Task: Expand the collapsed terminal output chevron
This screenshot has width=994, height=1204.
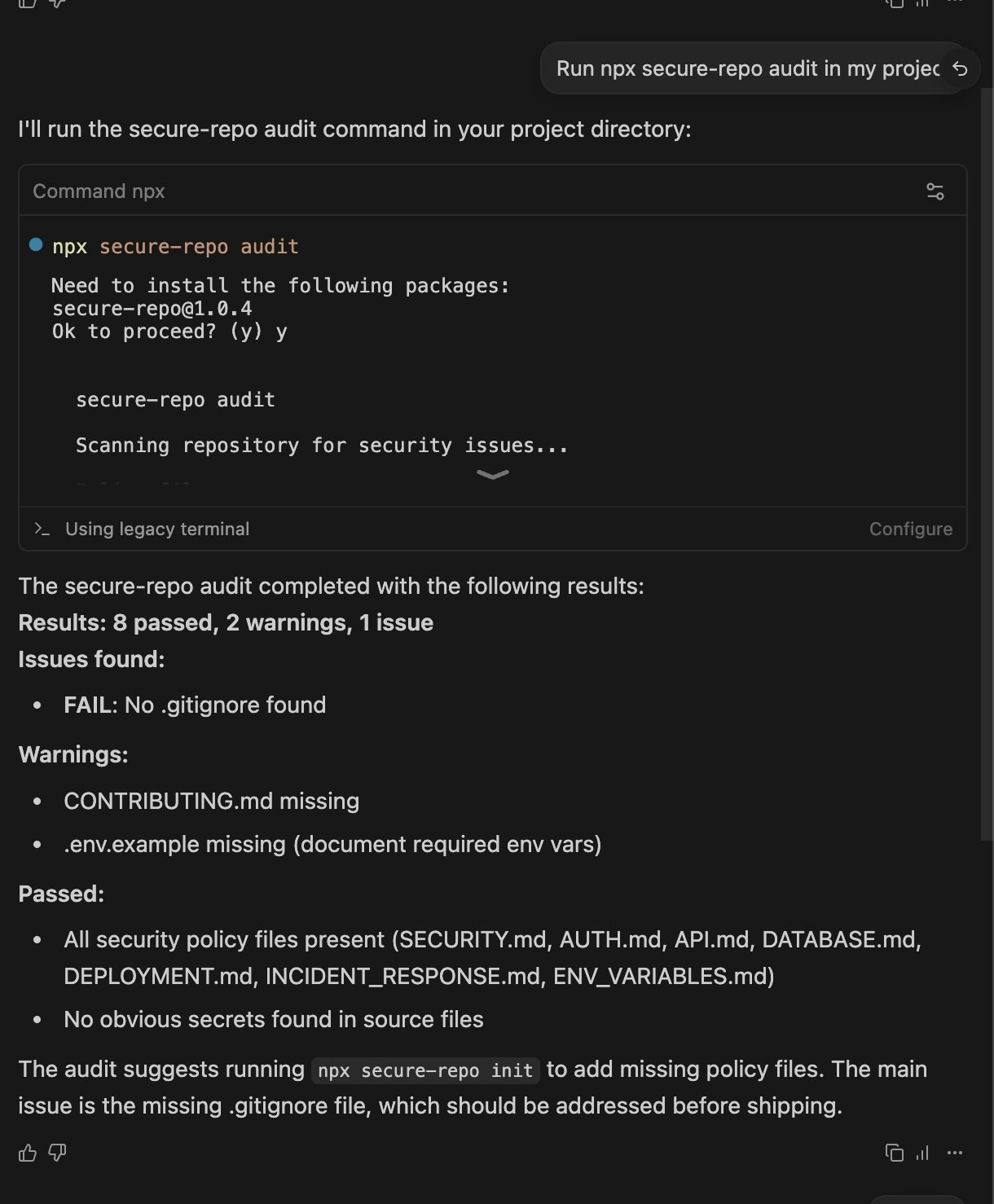Action: (492, 475)
